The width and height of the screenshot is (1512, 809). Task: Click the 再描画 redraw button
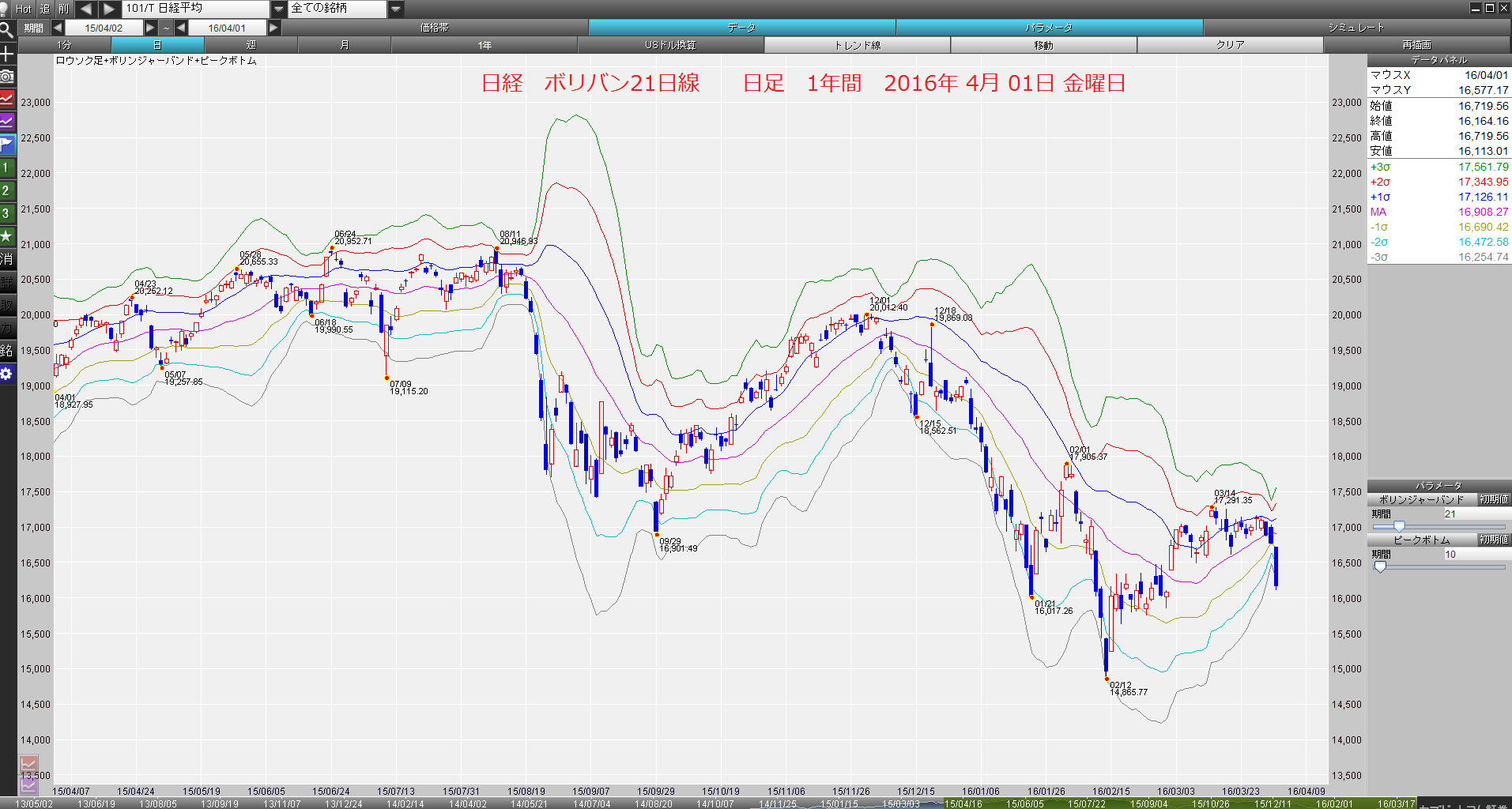(x=1416, y=45)
